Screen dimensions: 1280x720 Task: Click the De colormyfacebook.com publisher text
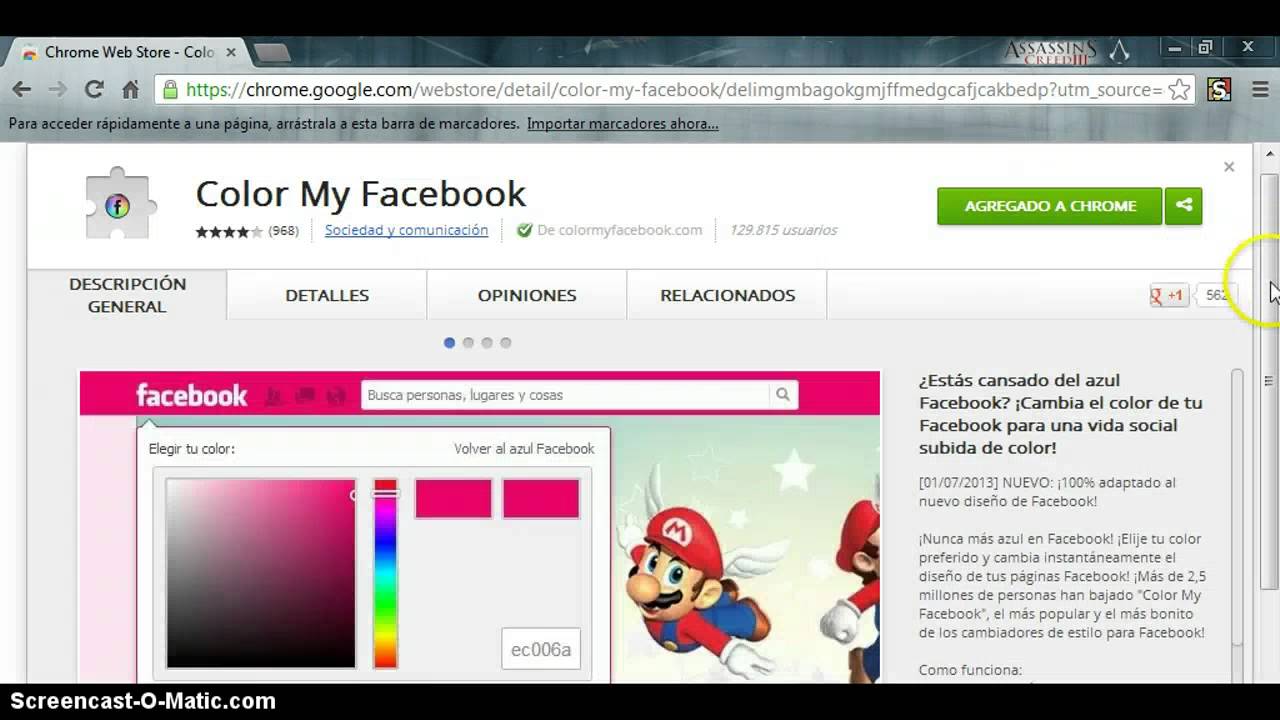click(620, 230)
